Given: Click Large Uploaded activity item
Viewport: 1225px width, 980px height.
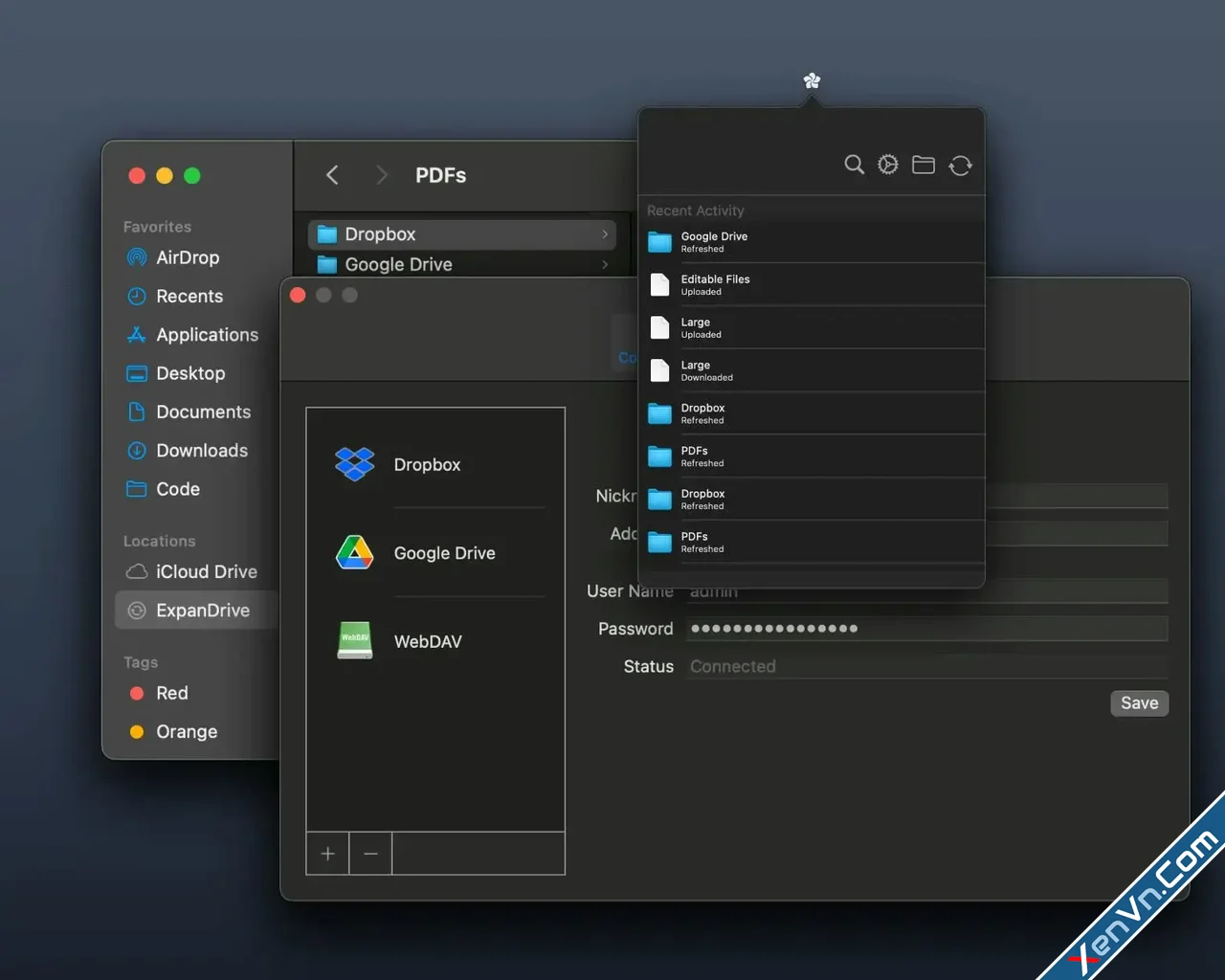Looking at the screenshot, I should pyautogui.click(x=812, y=328).
